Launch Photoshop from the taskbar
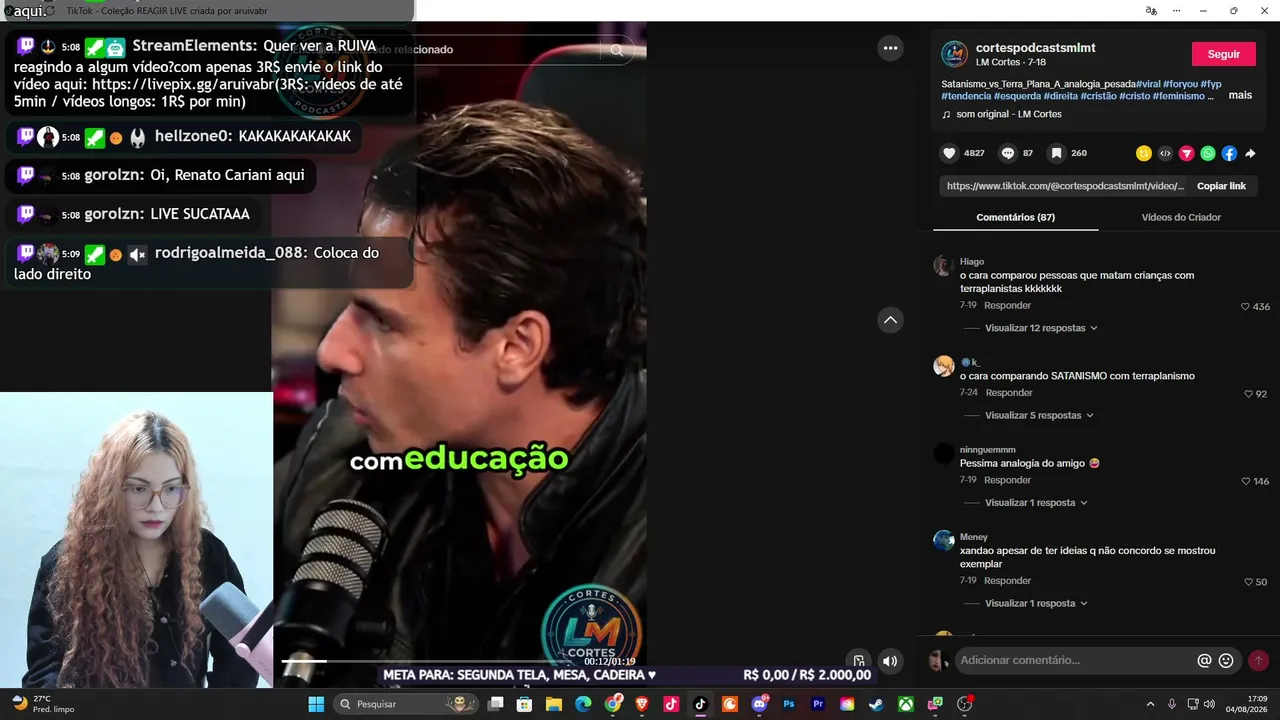Screen dimensions: 1280x720 coord(789,704)
